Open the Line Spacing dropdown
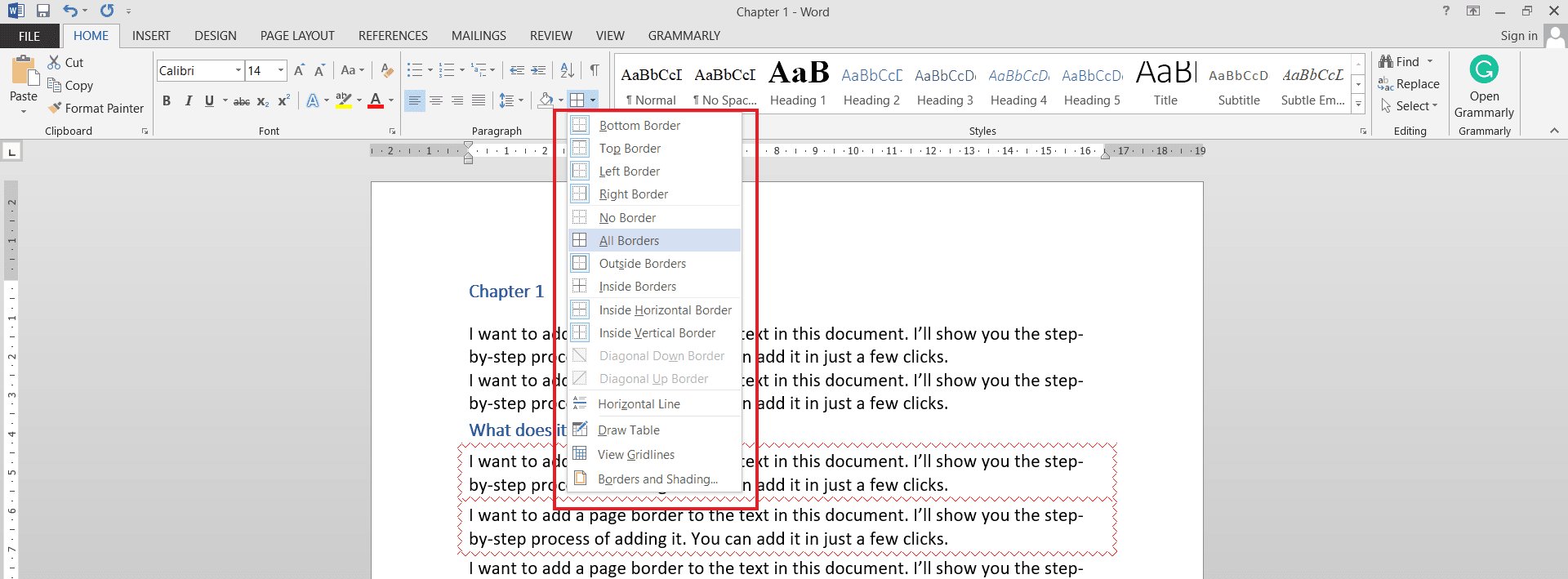Viewport: 1568px width, 579px height. [x=512, y=100]
